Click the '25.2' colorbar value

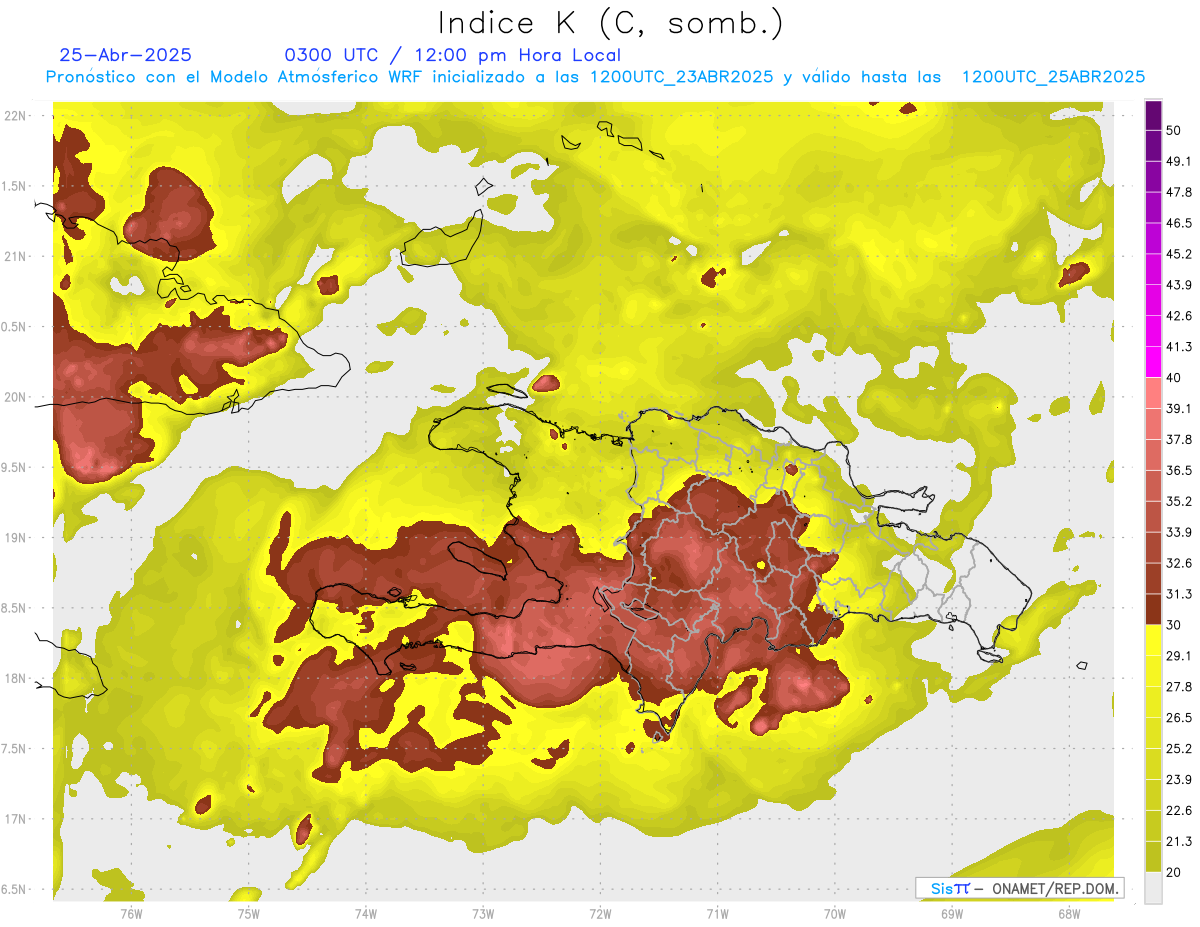point(1179,748)
